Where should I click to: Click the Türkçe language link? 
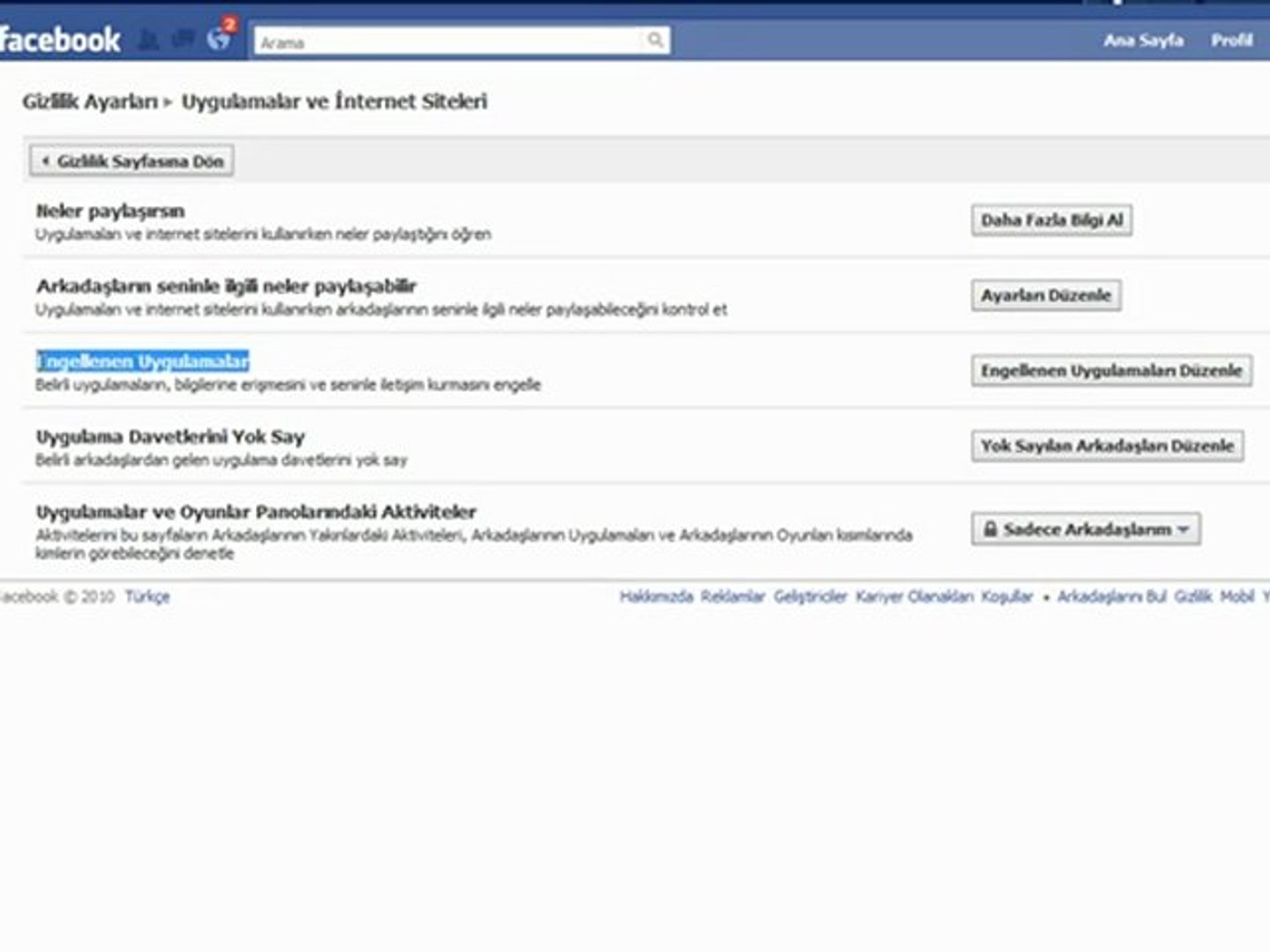click(147, 597)
